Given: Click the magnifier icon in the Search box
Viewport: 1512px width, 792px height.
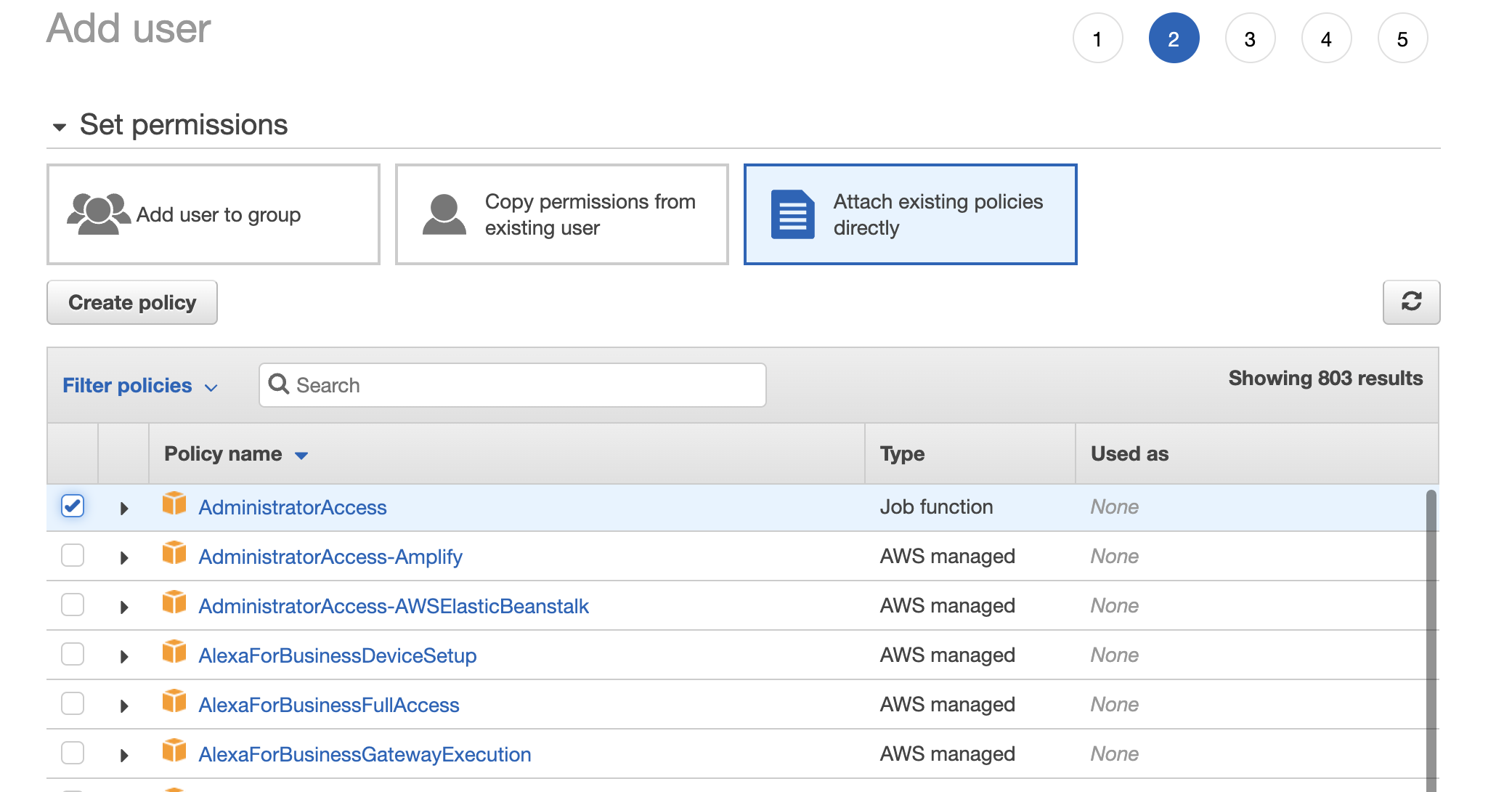Looking at the screenshot, I should click(x=279, y=384).
